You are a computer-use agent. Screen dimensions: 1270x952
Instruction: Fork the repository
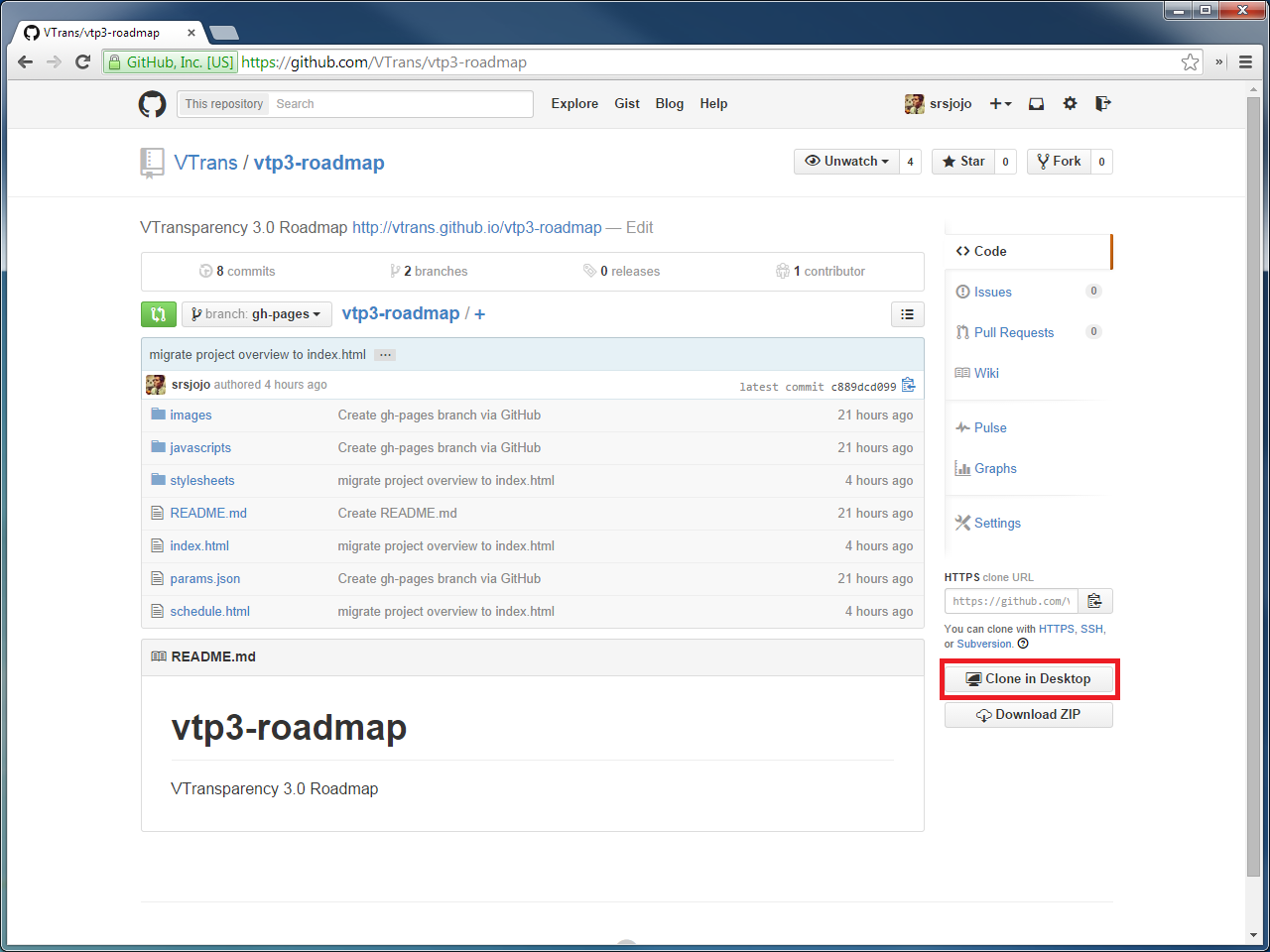pos(1059,162)
